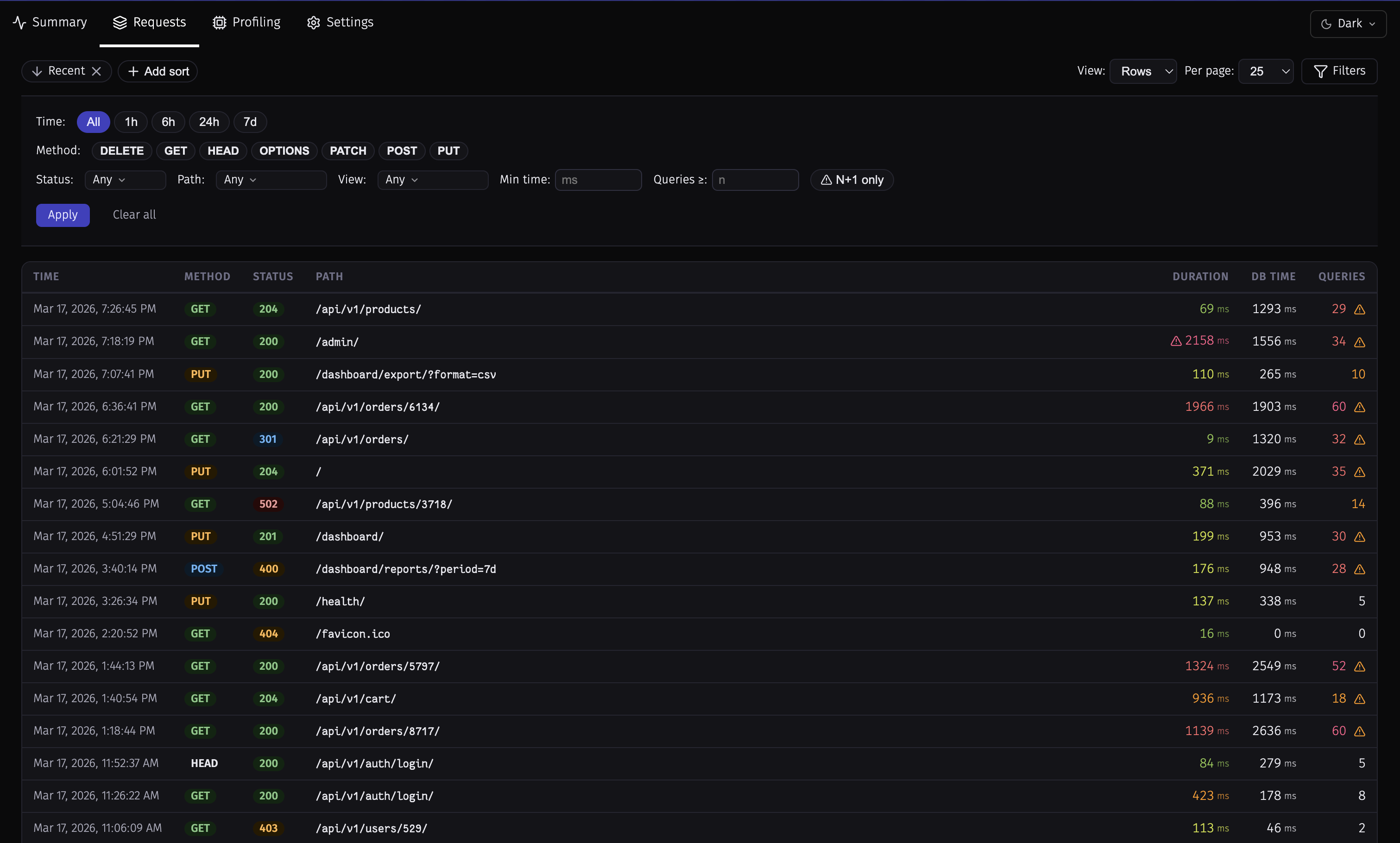Click the Requests layers icon
The width and height of the screenshot is (1400, 843).
(120, 22)
